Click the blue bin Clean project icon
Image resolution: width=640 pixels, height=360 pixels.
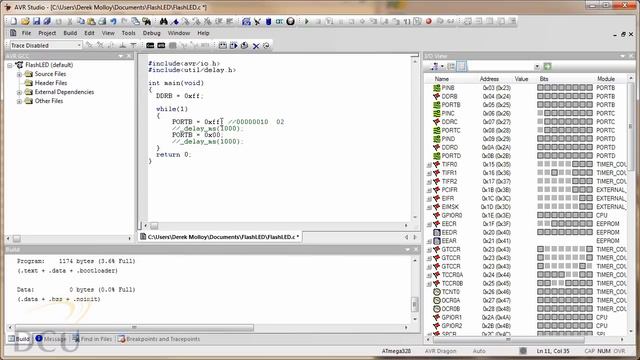268,21
